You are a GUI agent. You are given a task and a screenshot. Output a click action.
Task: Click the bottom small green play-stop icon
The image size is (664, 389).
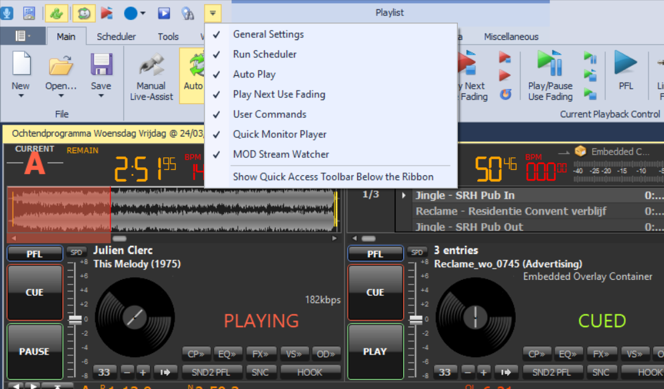(590, 94)
